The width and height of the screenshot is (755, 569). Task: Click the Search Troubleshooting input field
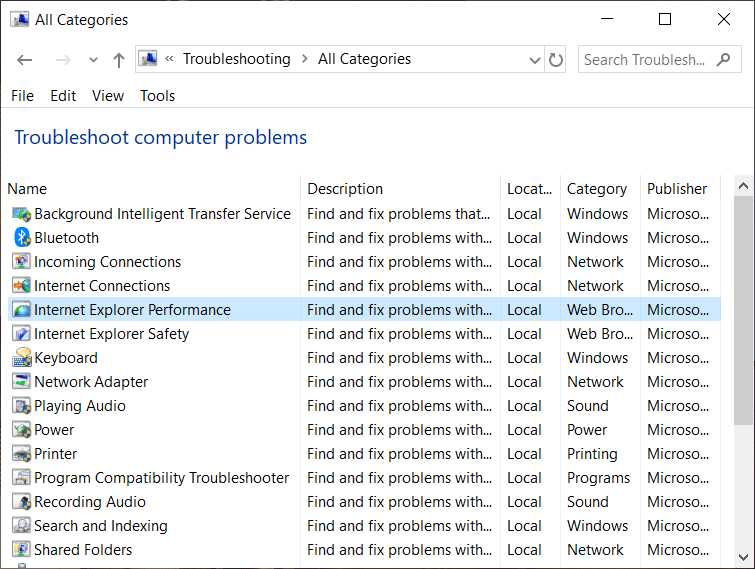(646, 60)
